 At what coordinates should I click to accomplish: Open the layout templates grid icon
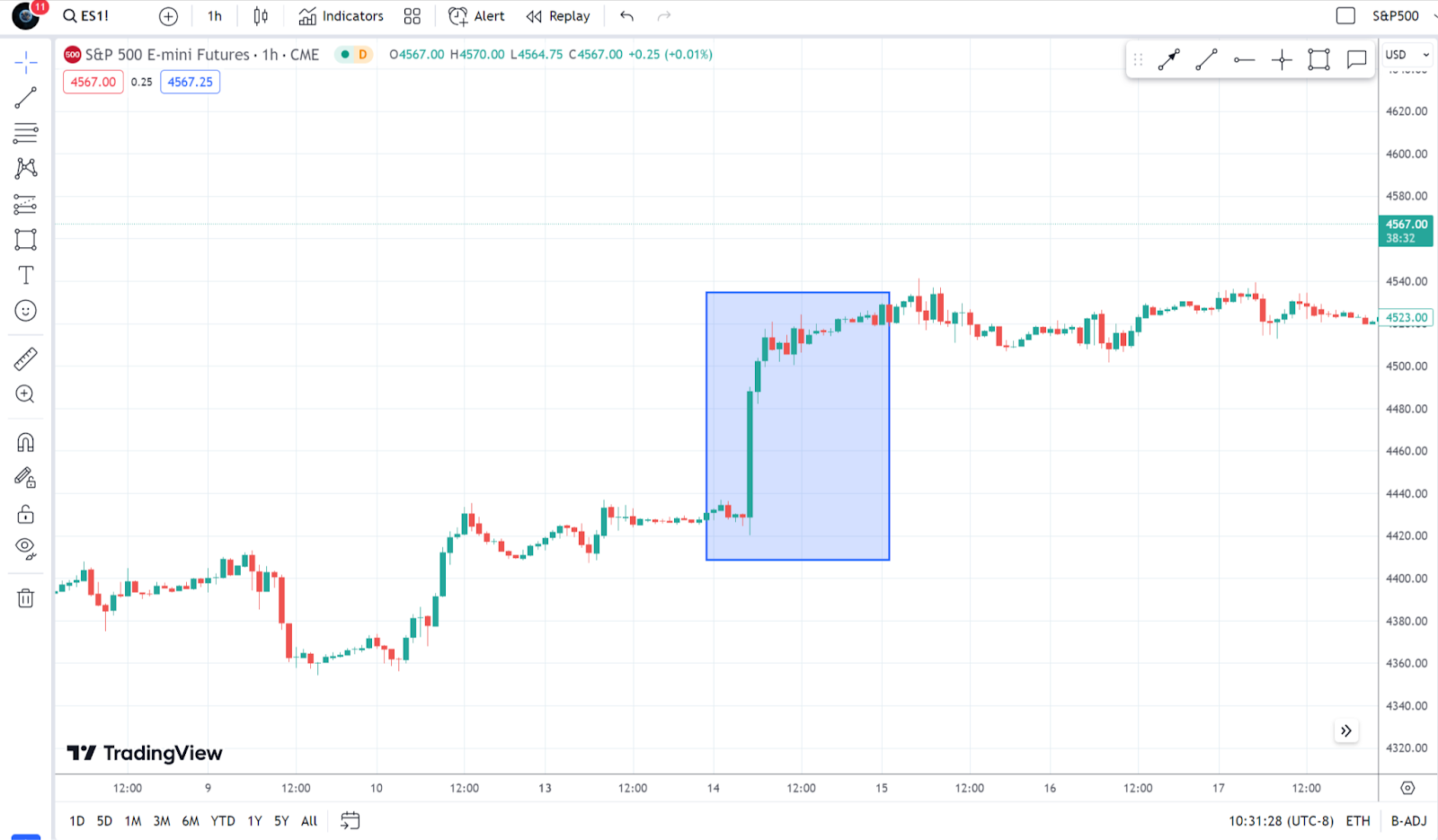(x=412, y=16)
